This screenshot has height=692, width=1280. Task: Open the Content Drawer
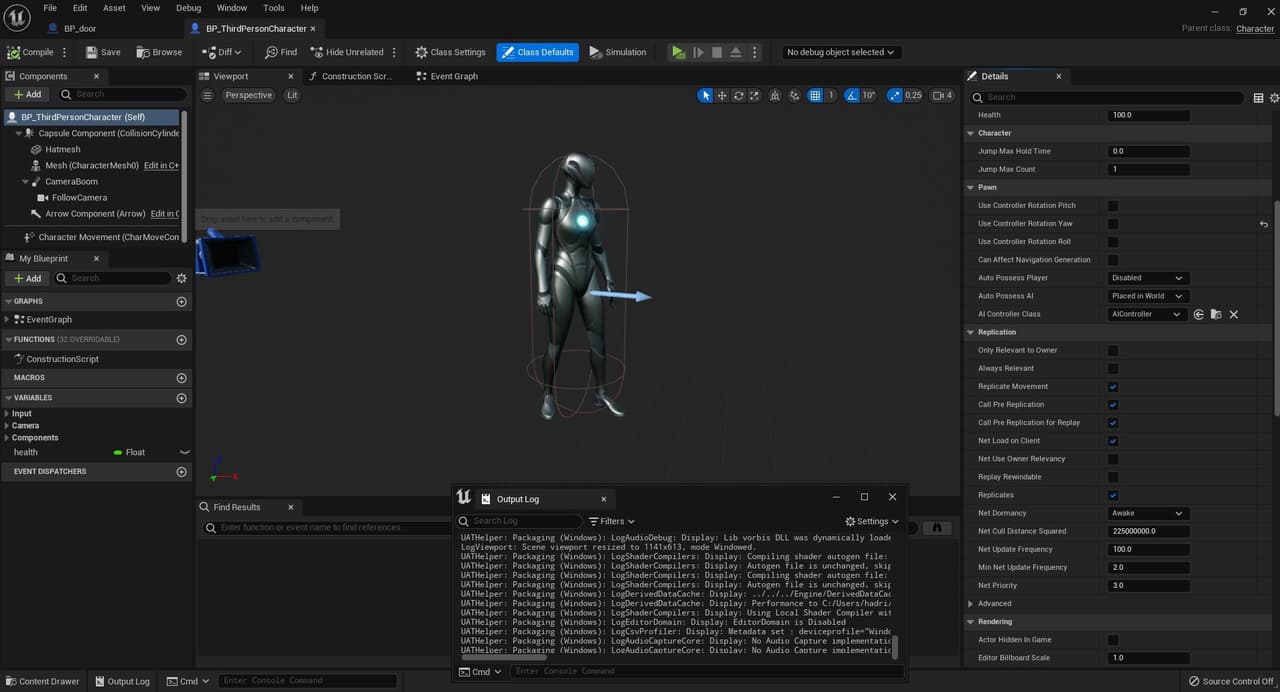pos(43,681)
